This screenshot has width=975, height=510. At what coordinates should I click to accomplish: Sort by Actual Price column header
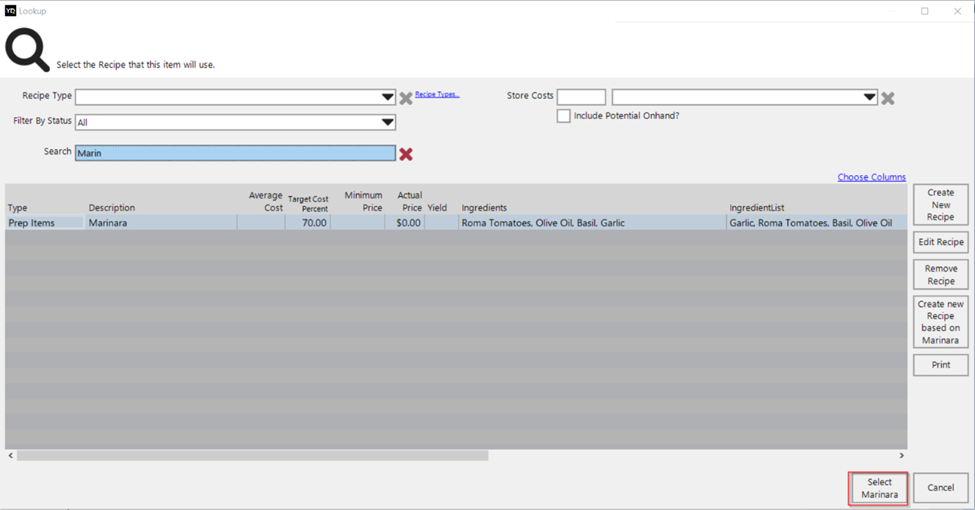(410, 202)
